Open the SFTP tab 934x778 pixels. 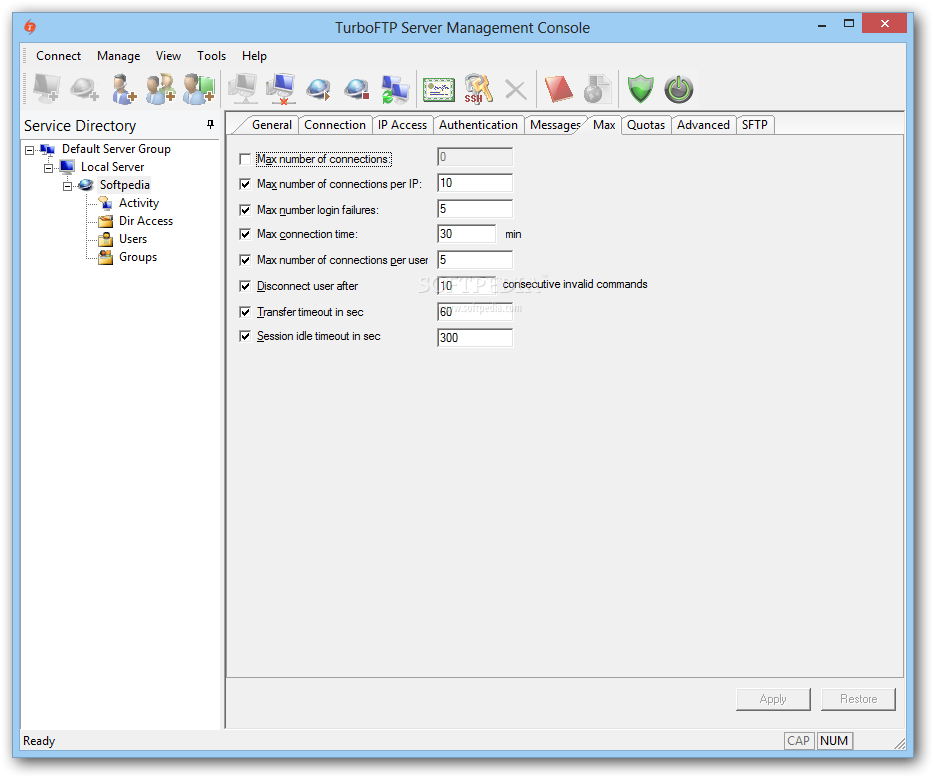point(755,125)
